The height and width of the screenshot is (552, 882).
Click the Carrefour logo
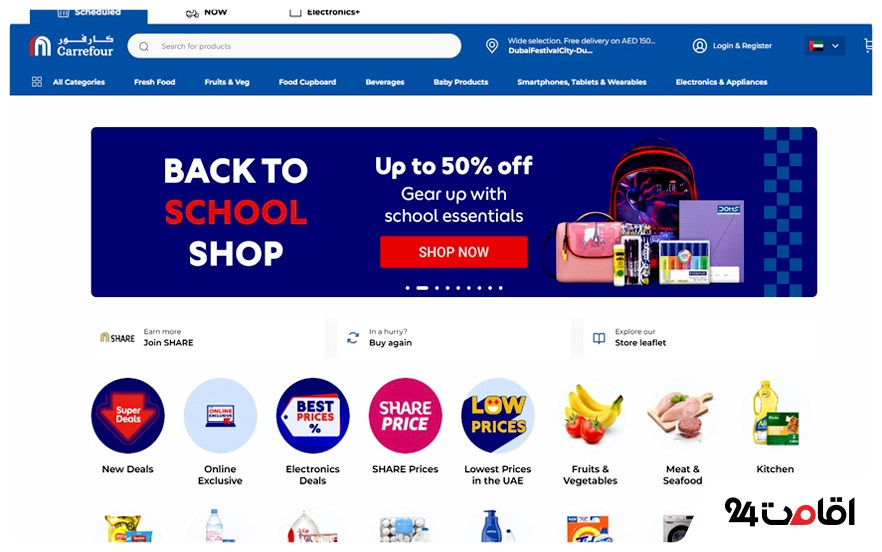[71, 46]
